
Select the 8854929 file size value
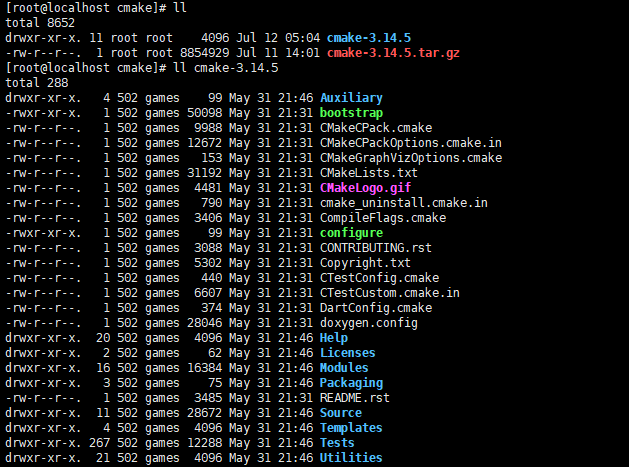(205, 53)
